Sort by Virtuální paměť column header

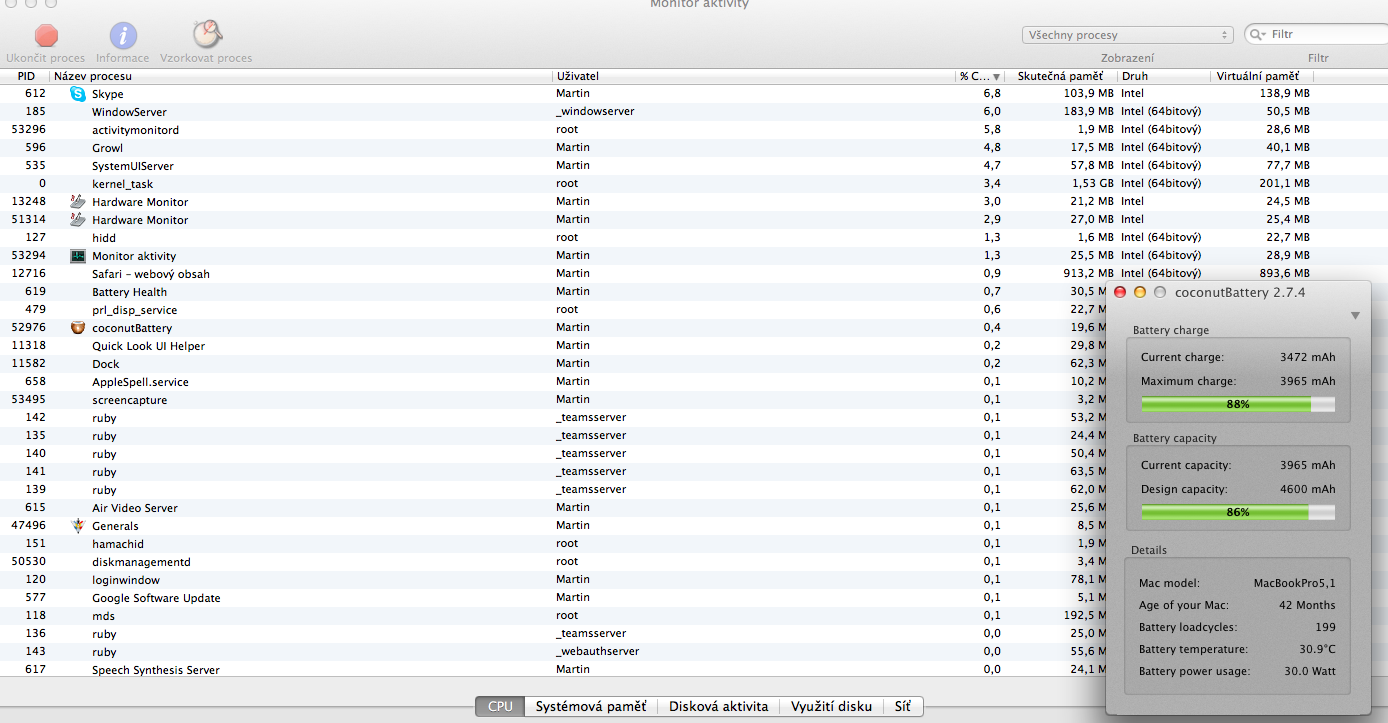click(1262, 76)
